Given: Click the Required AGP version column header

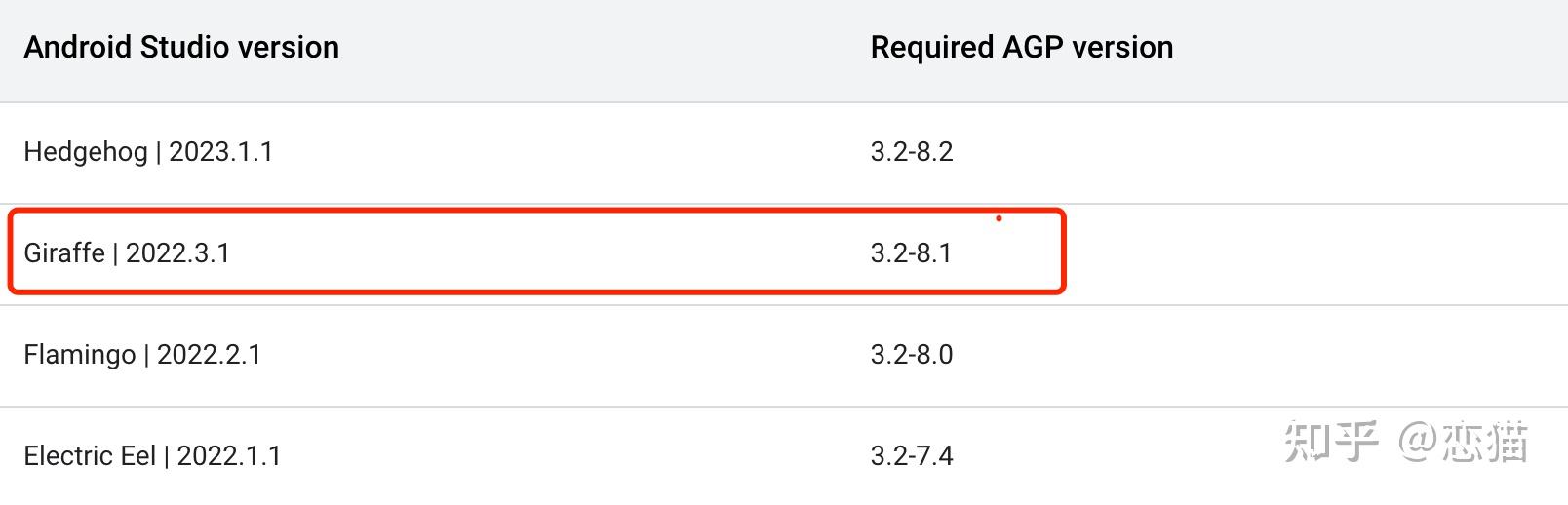Looking at the screenshot, I should pos(1022,47).
